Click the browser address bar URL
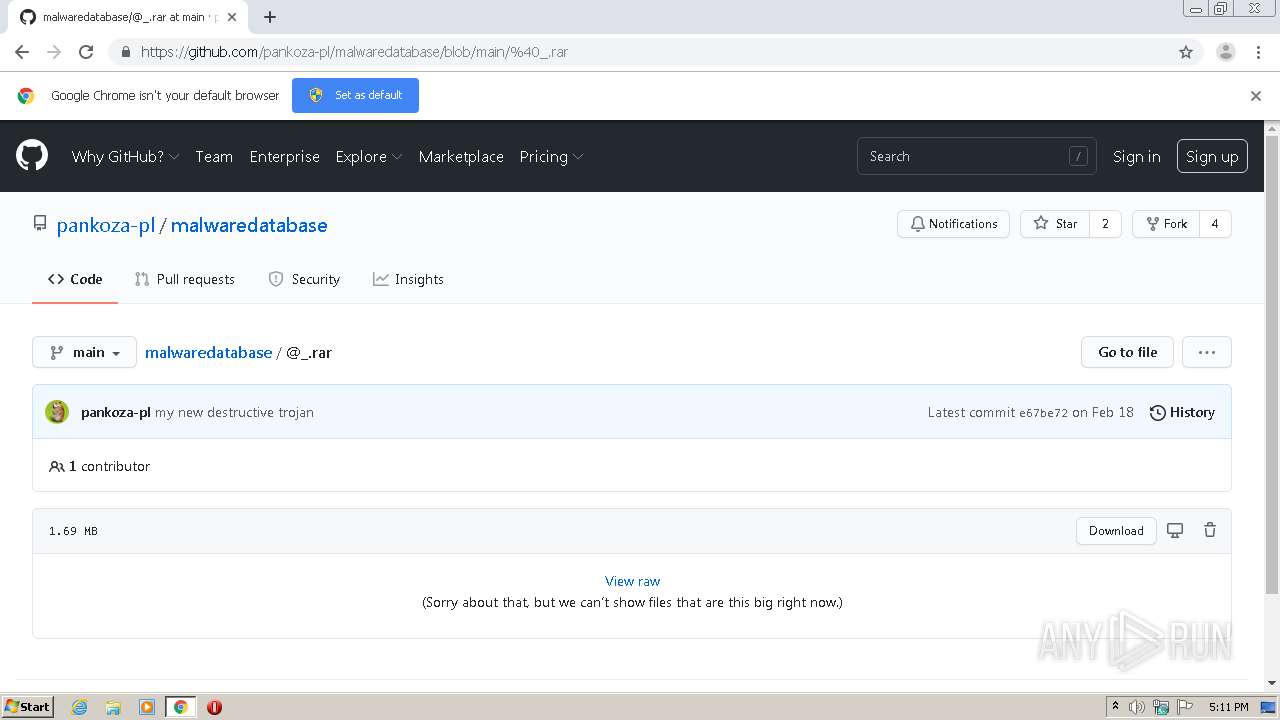 coord(354,52)
